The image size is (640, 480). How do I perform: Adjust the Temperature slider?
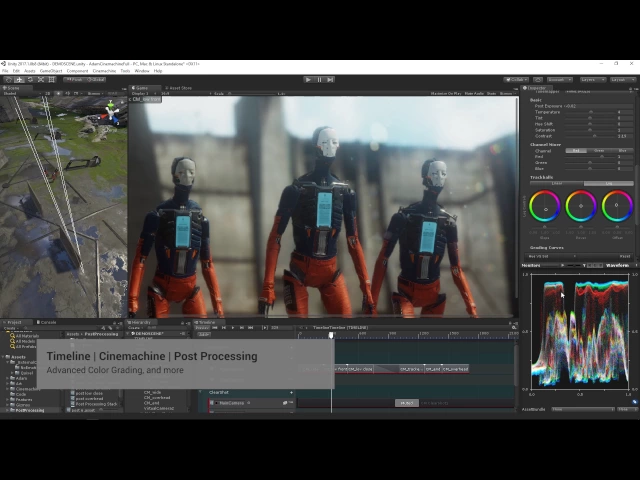click(590, 112)
